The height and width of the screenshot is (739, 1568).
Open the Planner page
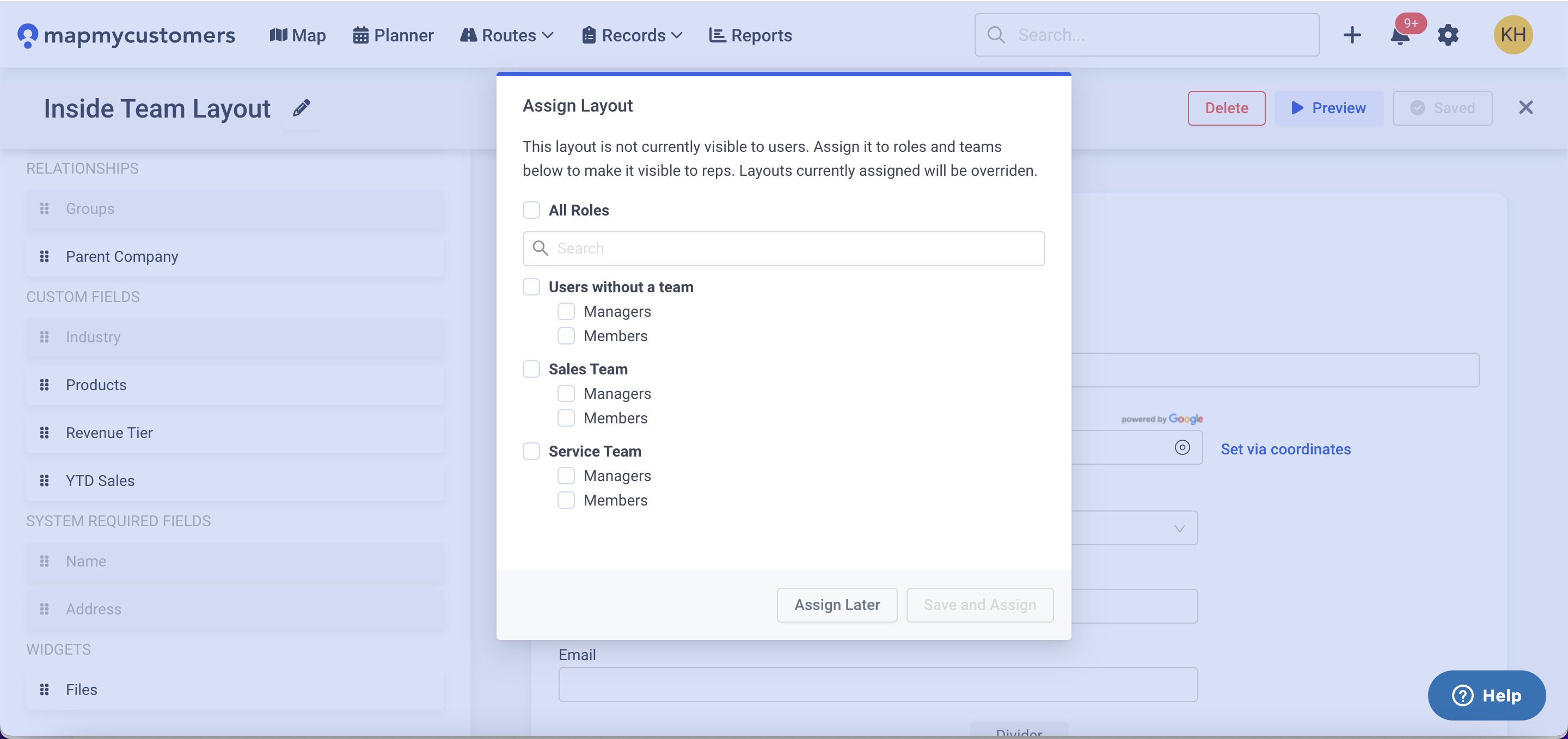pos(393,35)
